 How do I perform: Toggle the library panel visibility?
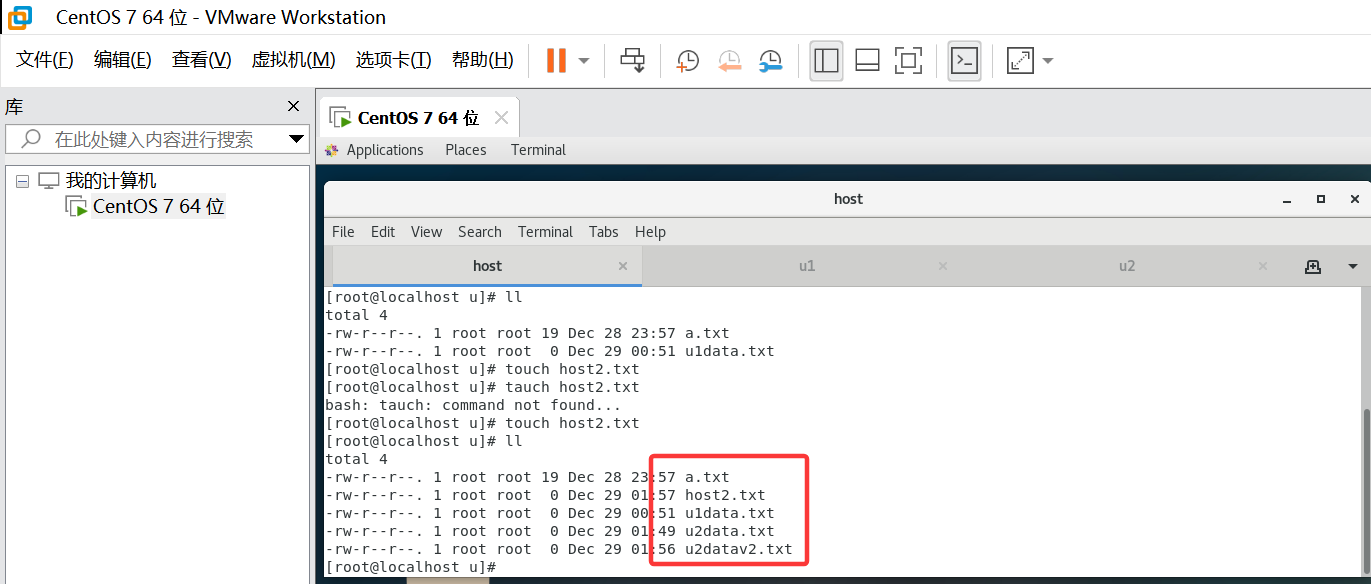point(826,61)
